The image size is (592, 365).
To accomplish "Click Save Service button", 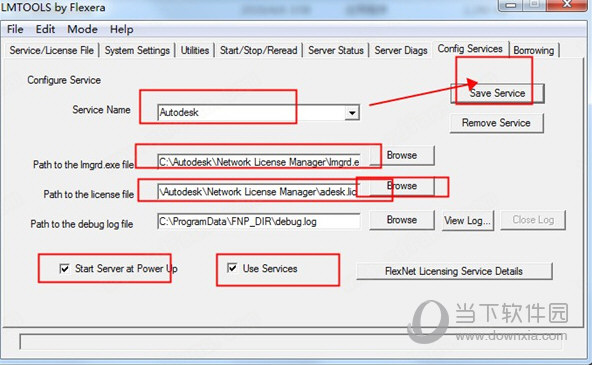I will tap(497, 93).
